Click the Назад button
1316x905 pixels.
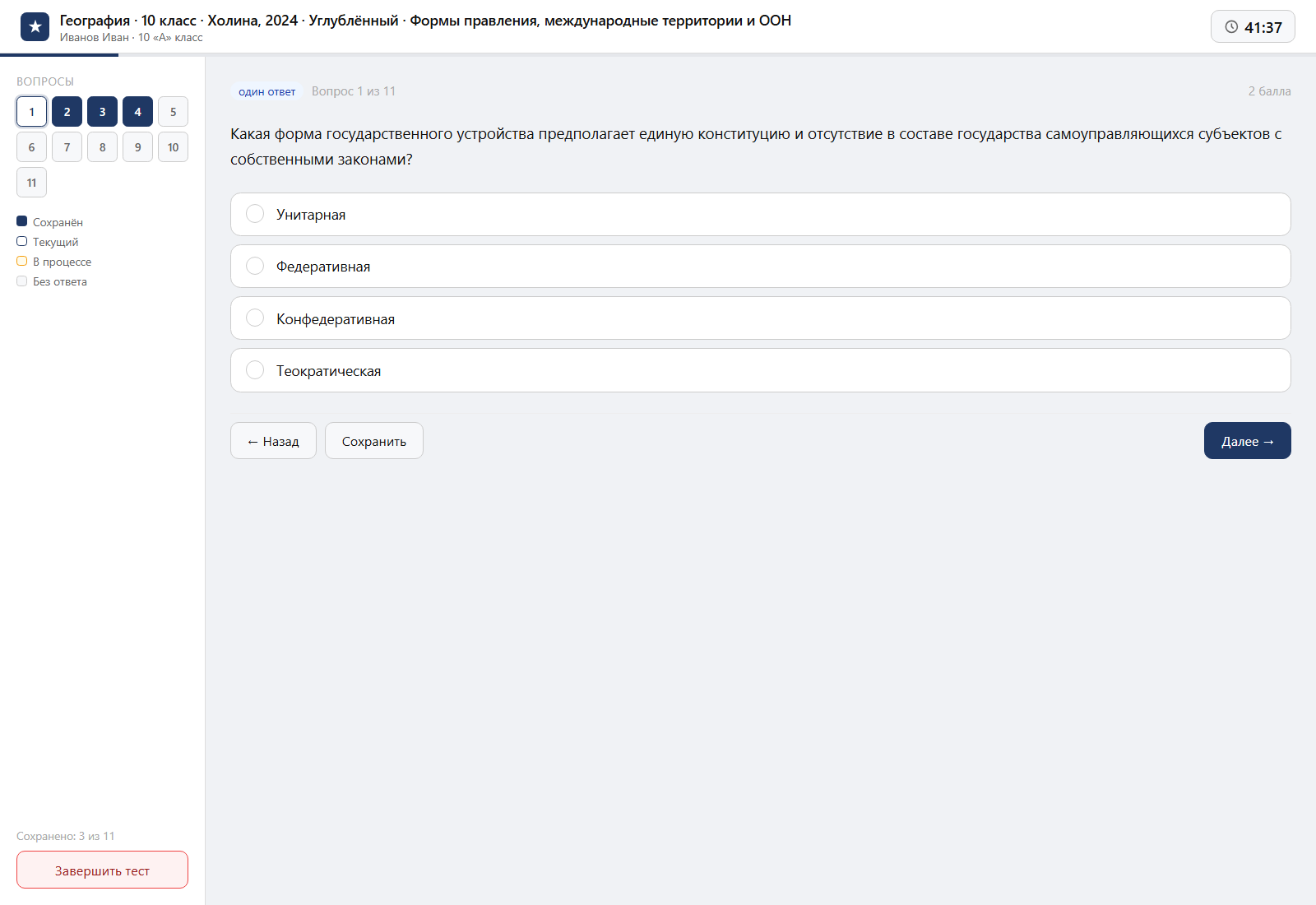[x=273, y=441]
